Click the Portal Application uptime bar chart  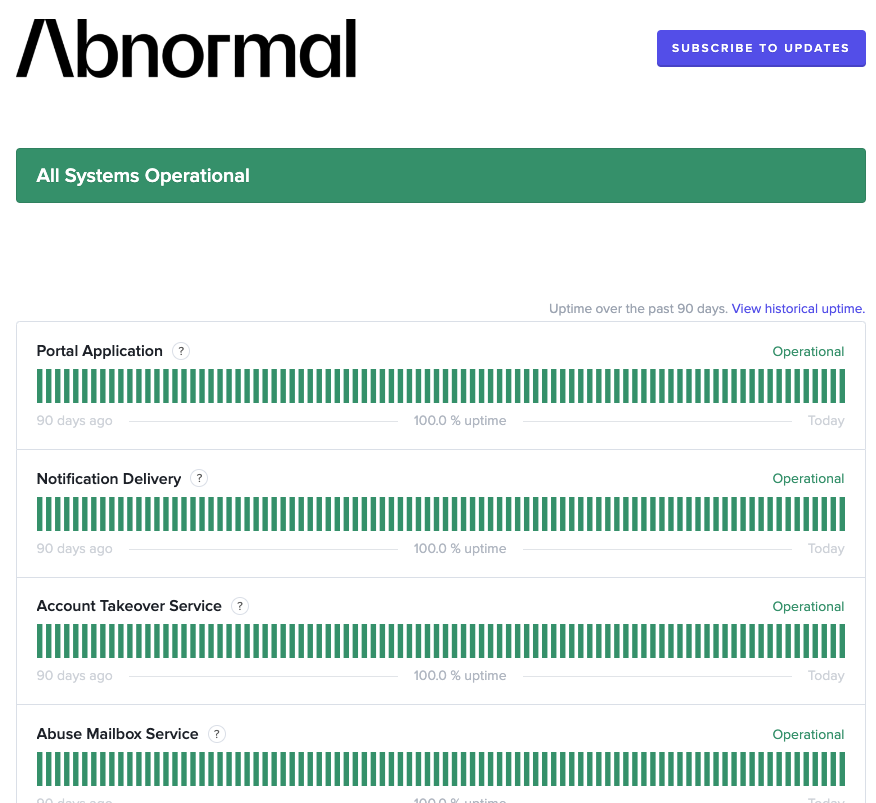coord(441,386)
